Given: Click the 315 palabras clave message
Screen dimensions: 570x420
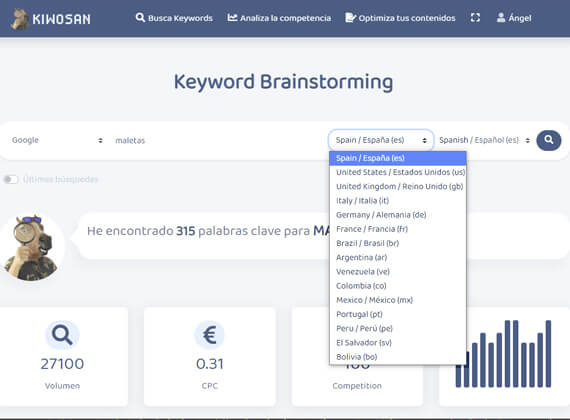Looking at the screenshot, I should tap(209, 231).
